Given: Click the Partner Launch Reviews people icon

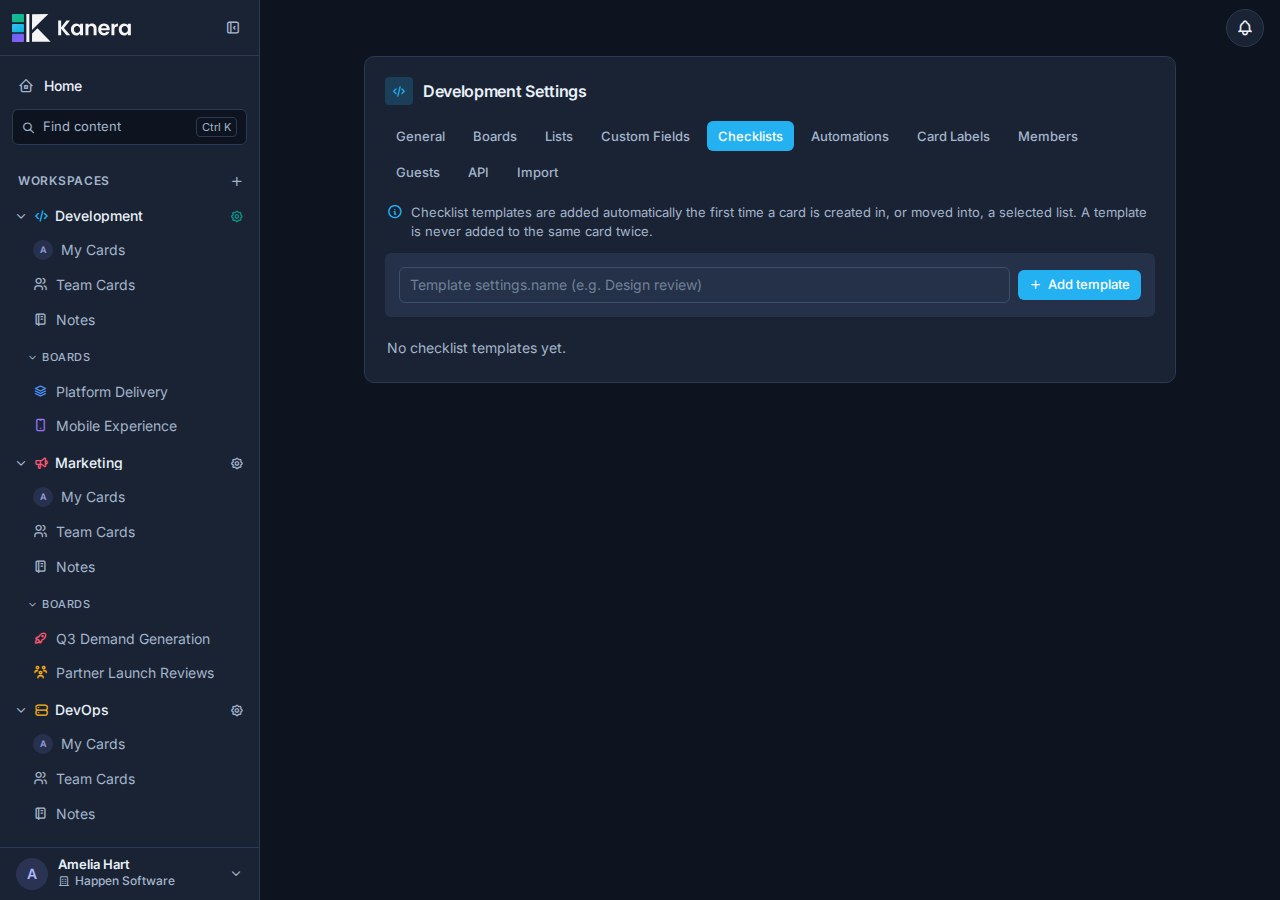Looking at the screenshot, I should click(x=40, y=672).
